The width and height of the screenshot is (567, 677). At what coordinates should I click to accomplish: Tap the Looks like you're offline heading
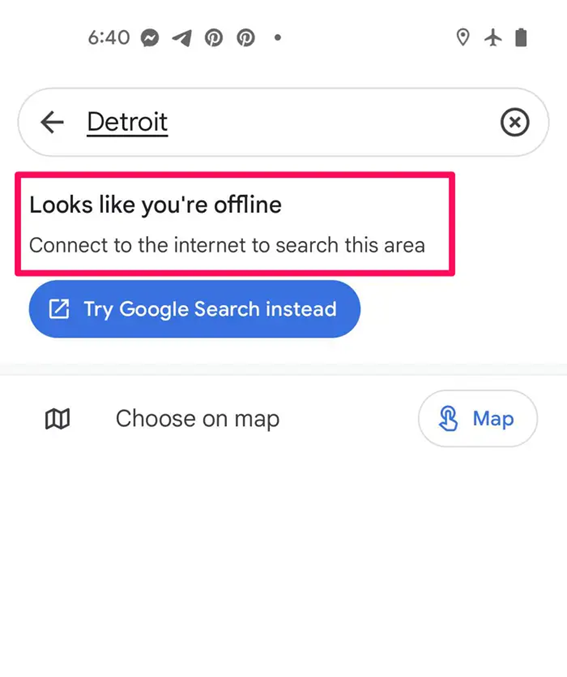(155, 205)
